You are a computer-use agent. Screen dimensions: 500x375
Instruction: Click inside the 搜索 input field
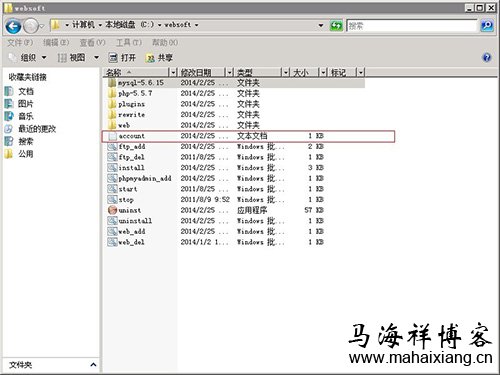(412, 26)
